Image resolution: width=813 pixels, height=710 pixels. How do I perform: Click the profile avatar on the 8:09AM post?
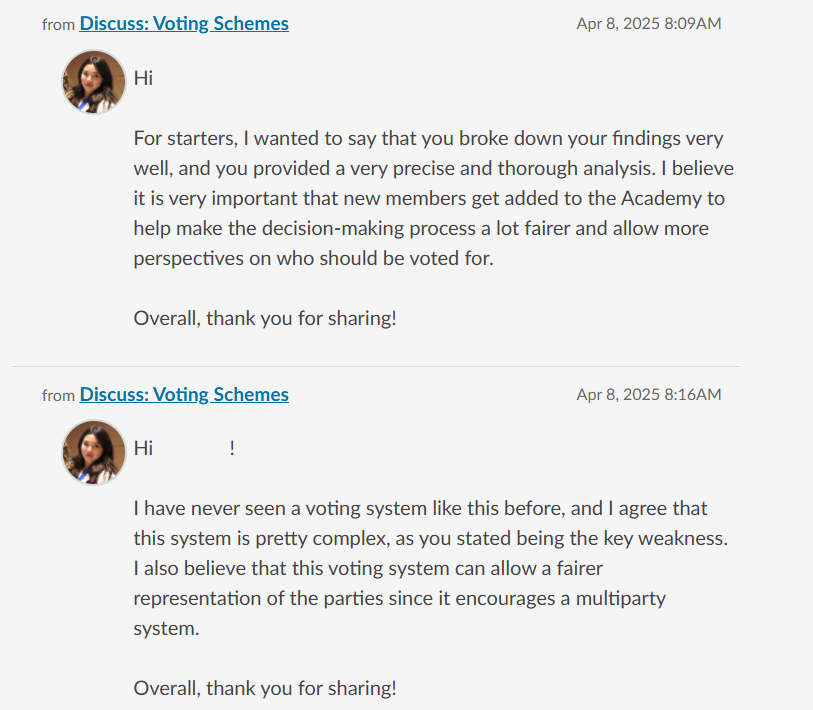click(x=94, y=82)
